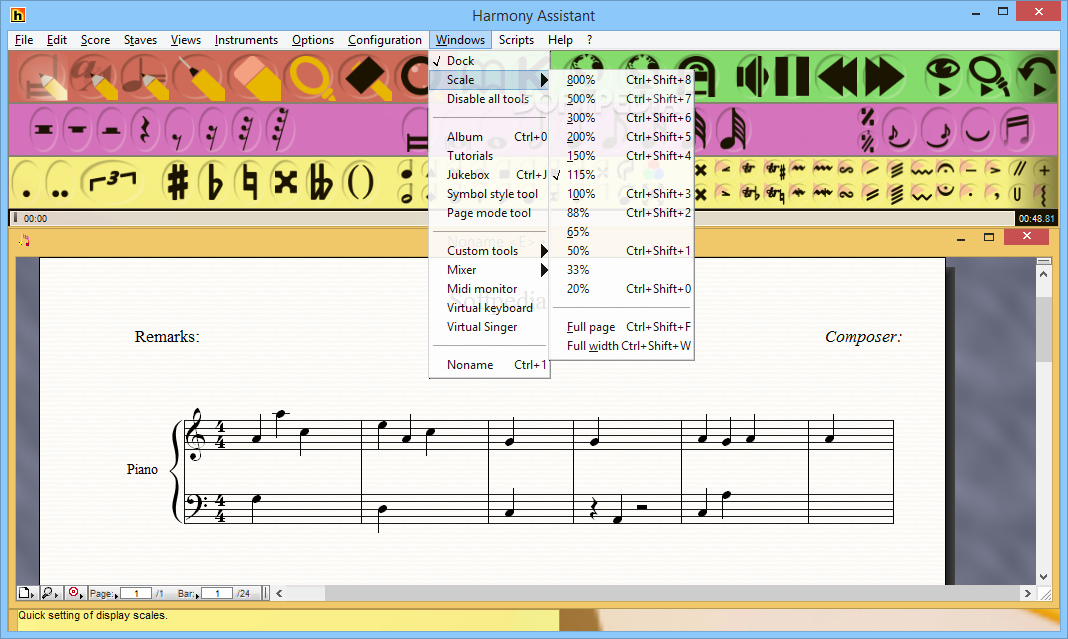1068x639 pixels.
Task: Click the Composer text on score
Action: 863,337
